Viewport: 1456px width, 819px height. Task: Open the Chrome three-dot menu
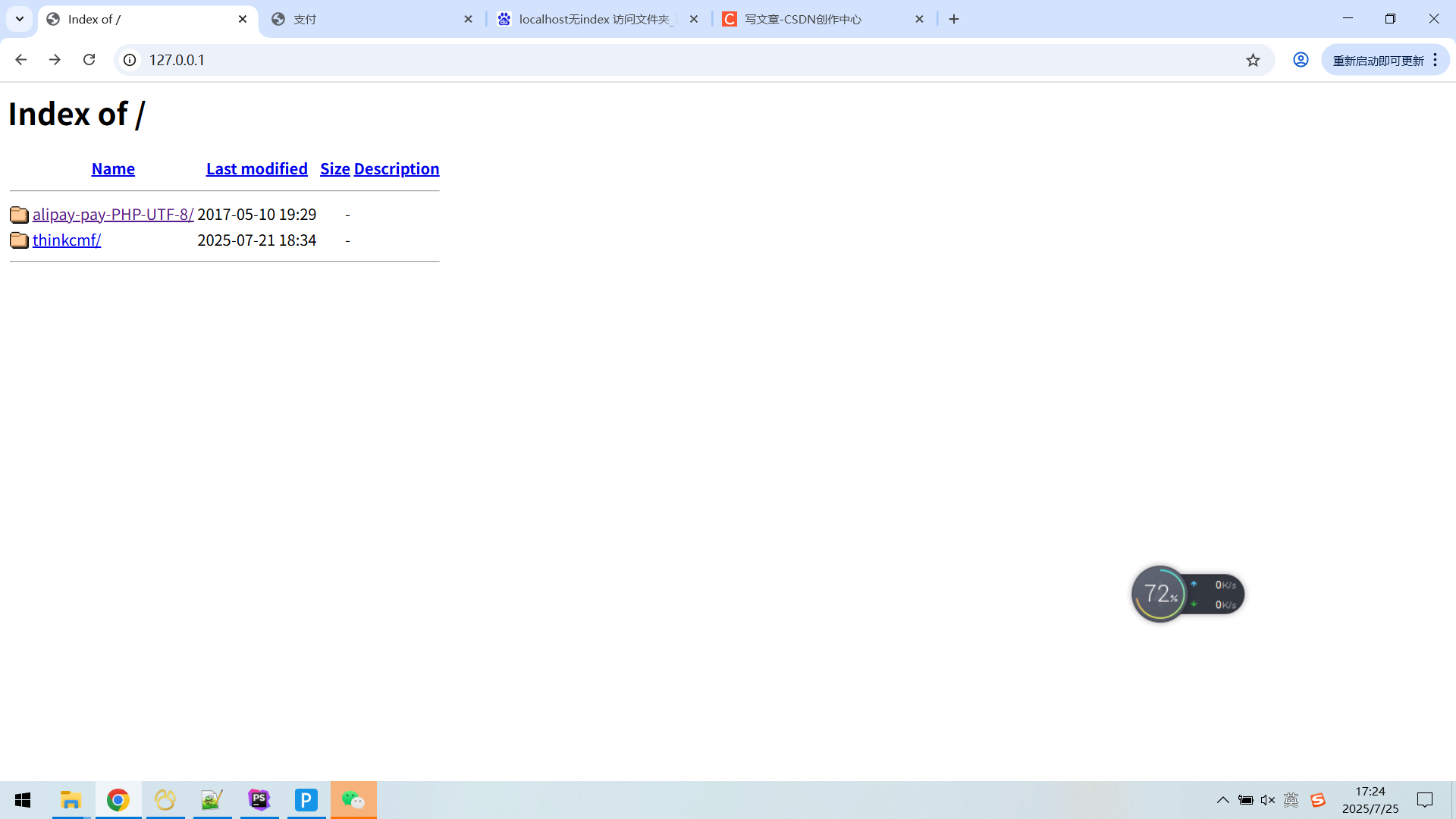(1435, 60)
